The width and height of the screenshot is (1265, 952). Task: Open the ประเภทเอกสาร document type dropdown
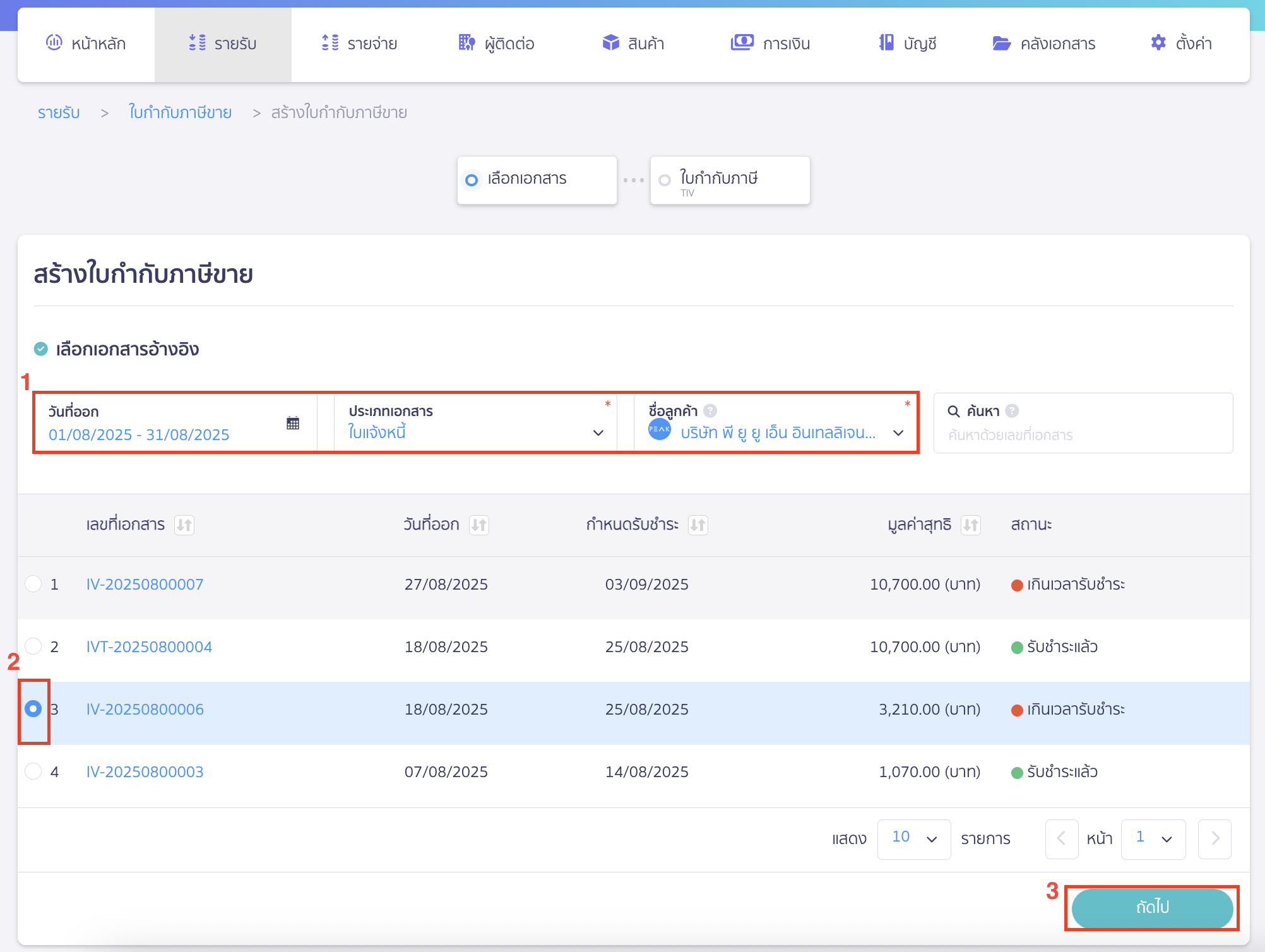[x=598, y=433]
